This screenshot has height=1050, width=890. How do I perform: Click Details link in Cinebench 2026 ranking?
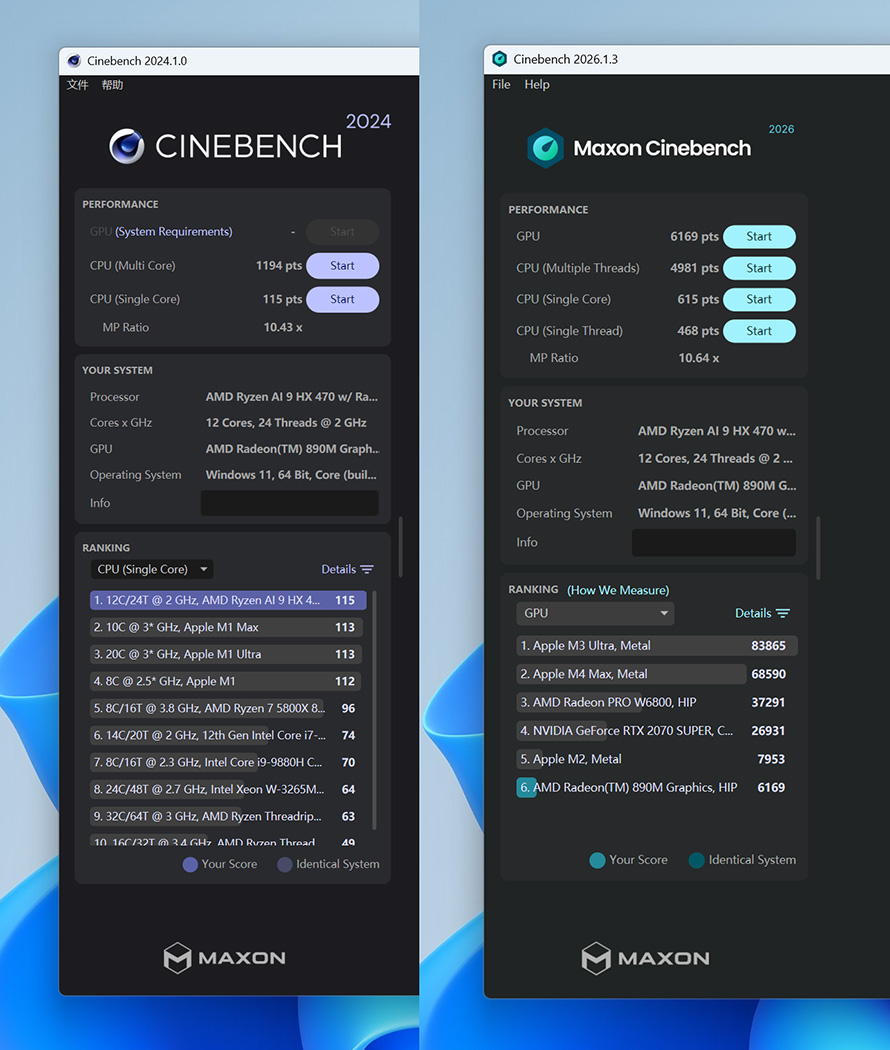click(753, 613)
